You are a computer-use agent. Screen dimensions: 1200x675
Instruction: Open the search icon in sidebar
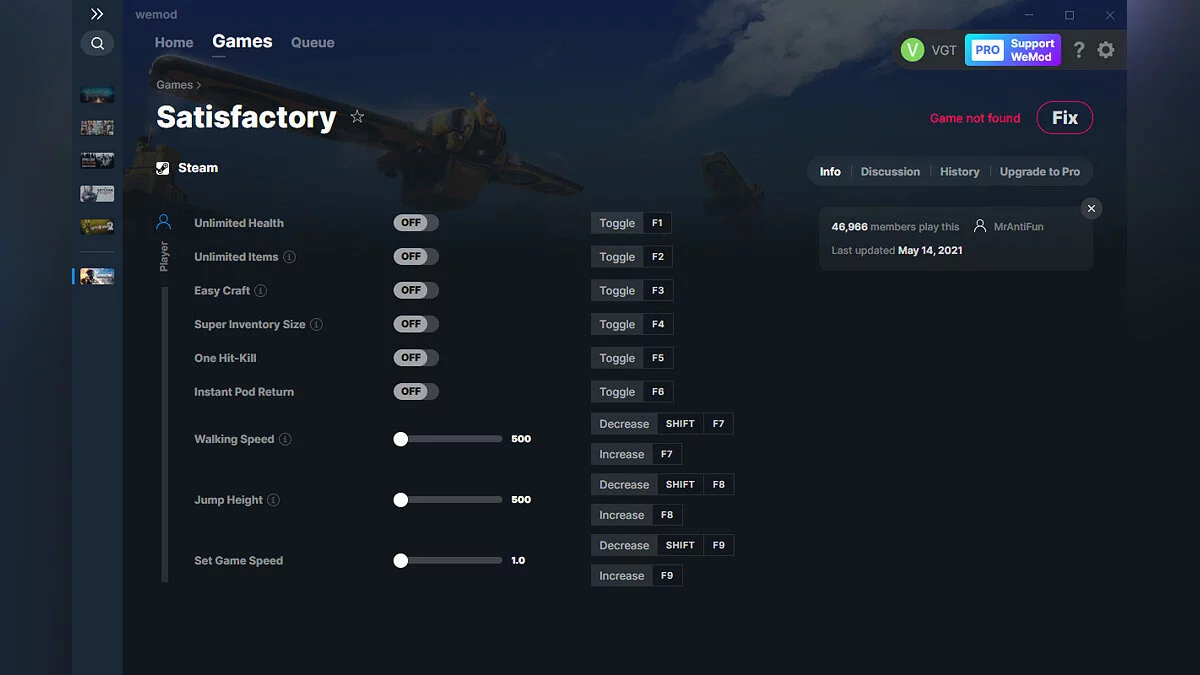(97, 43)
